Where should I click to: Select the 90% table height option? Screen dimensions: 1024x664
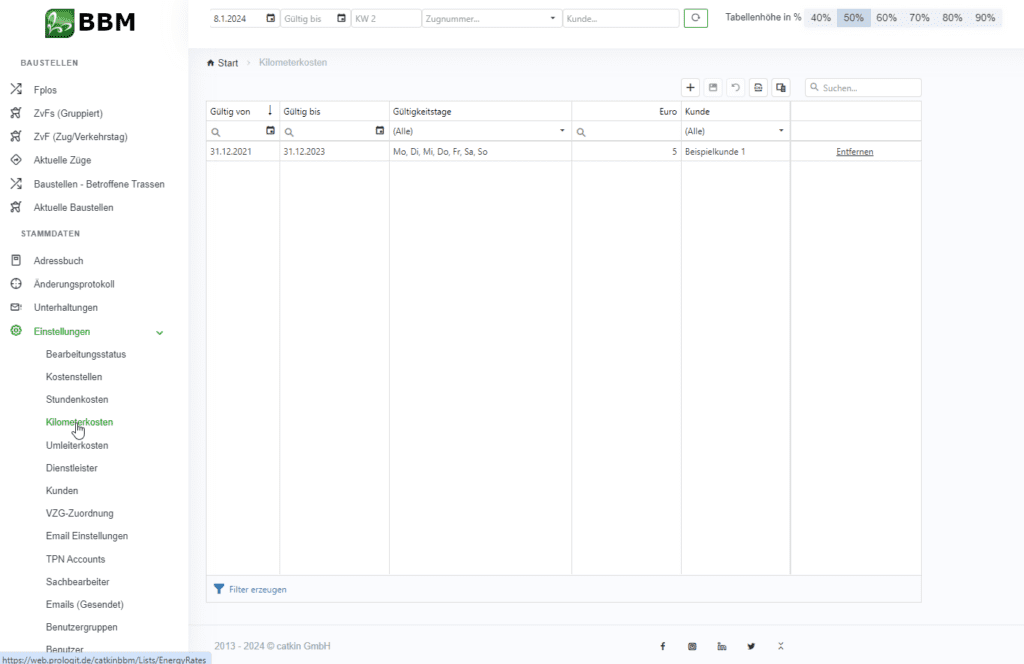pos(985,18)
